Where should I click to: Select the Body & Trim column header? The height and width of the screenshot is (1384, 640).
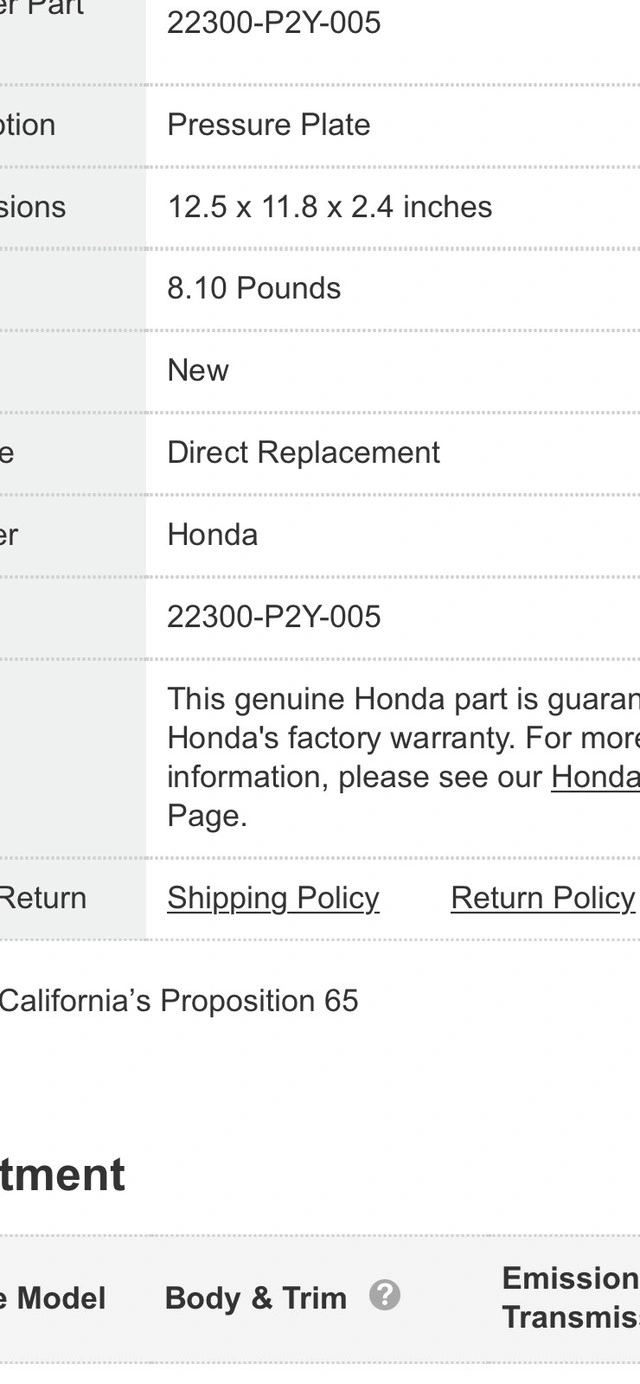(x=255, y=1298)
